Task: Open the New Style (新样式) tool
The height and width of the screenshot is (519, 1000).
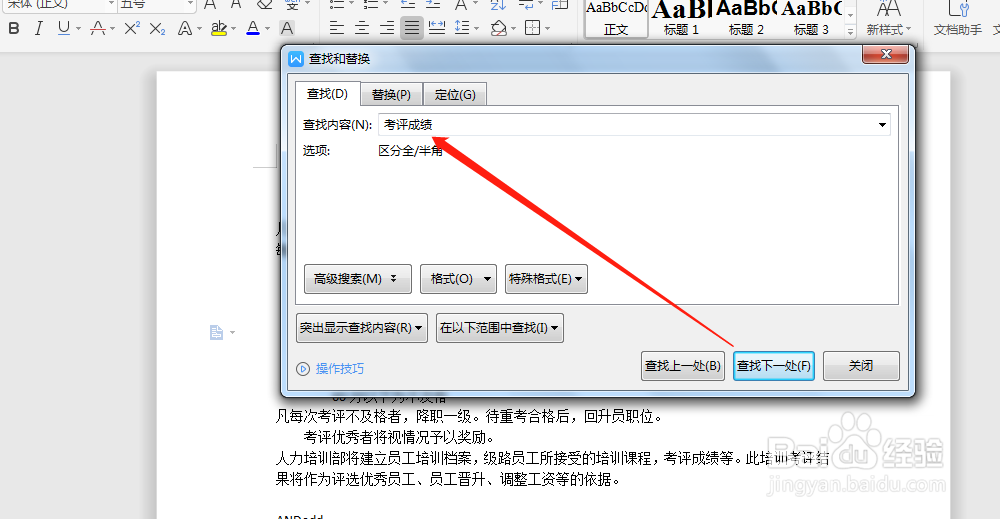Action: click(888, 19)
